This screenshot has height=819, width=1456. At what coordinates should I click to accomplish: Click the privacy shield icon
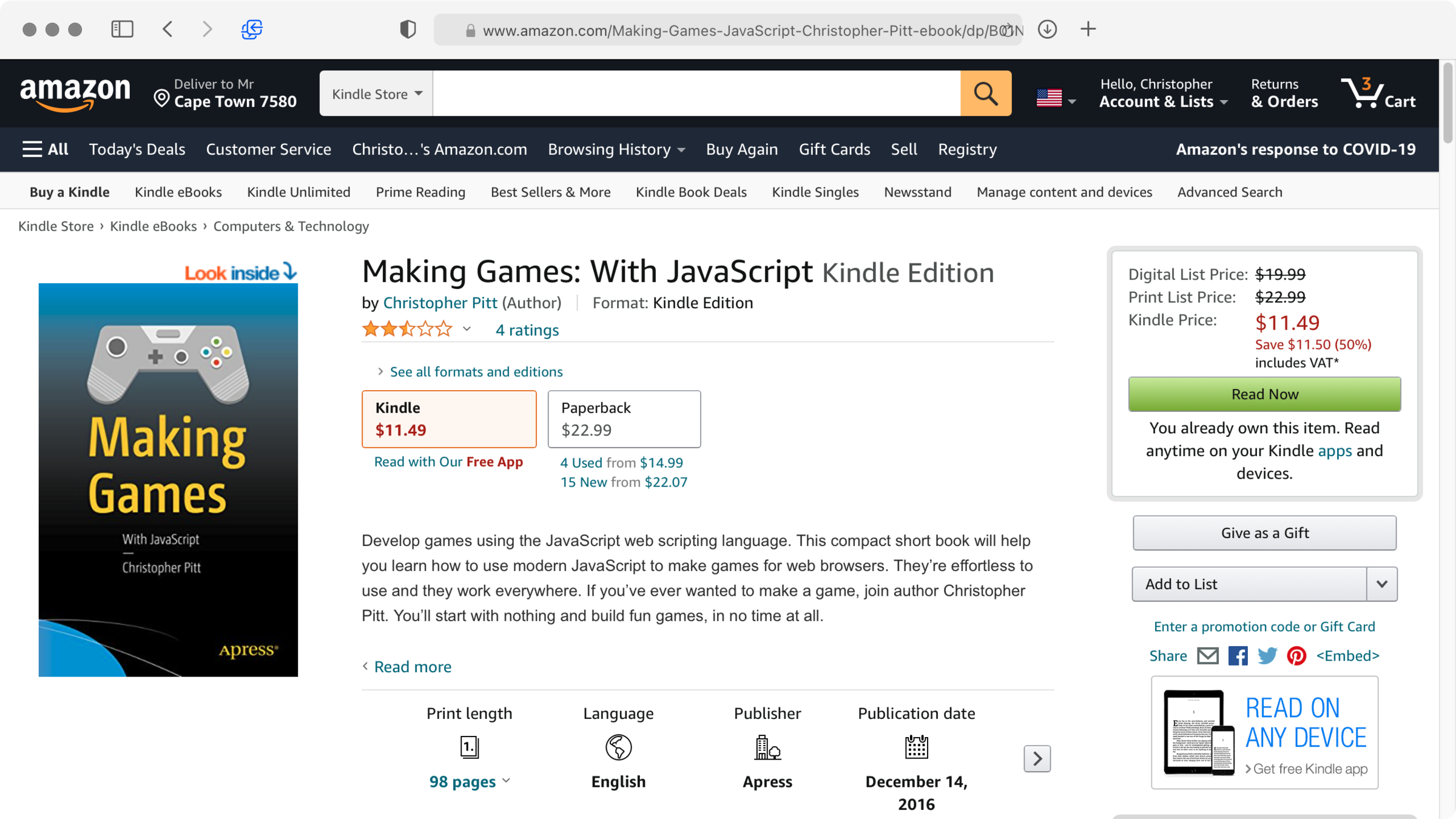pyautogui.click(x=408, y=29)
